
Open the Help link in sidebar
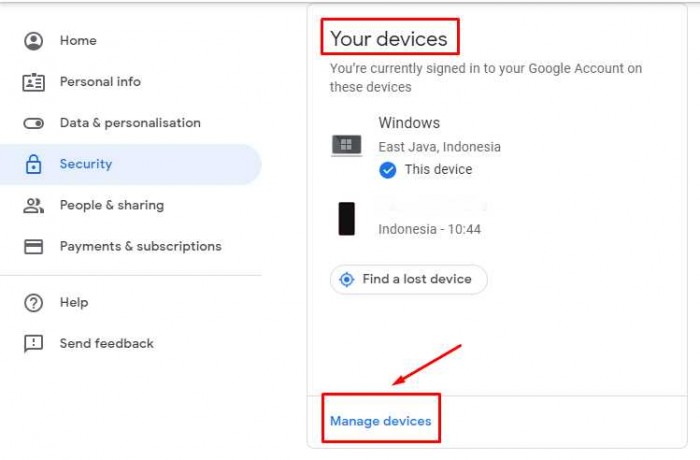tap(74, 302)
